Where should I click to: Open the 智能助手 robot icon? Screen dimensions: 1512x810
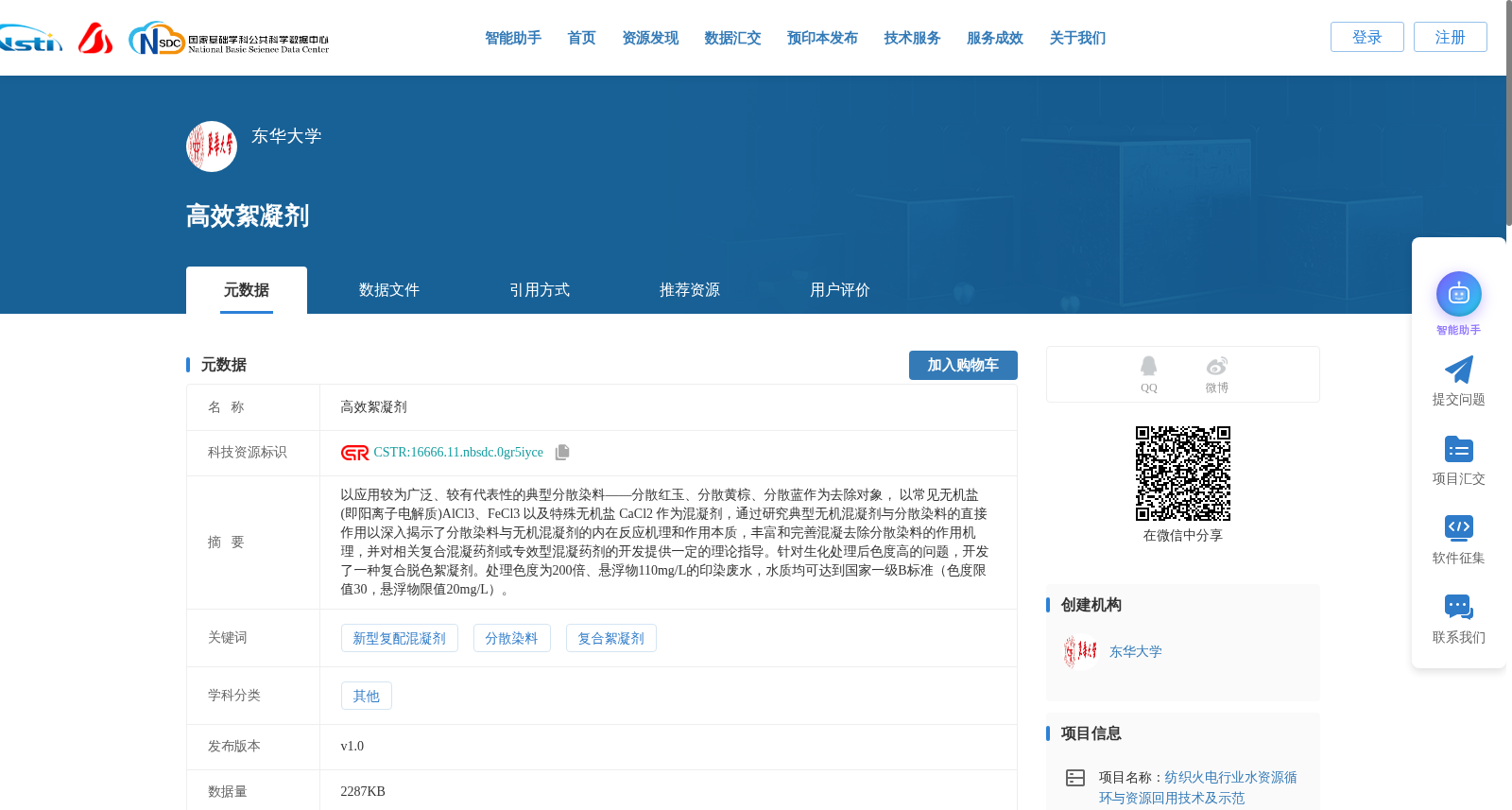(x=1459, y=294)
